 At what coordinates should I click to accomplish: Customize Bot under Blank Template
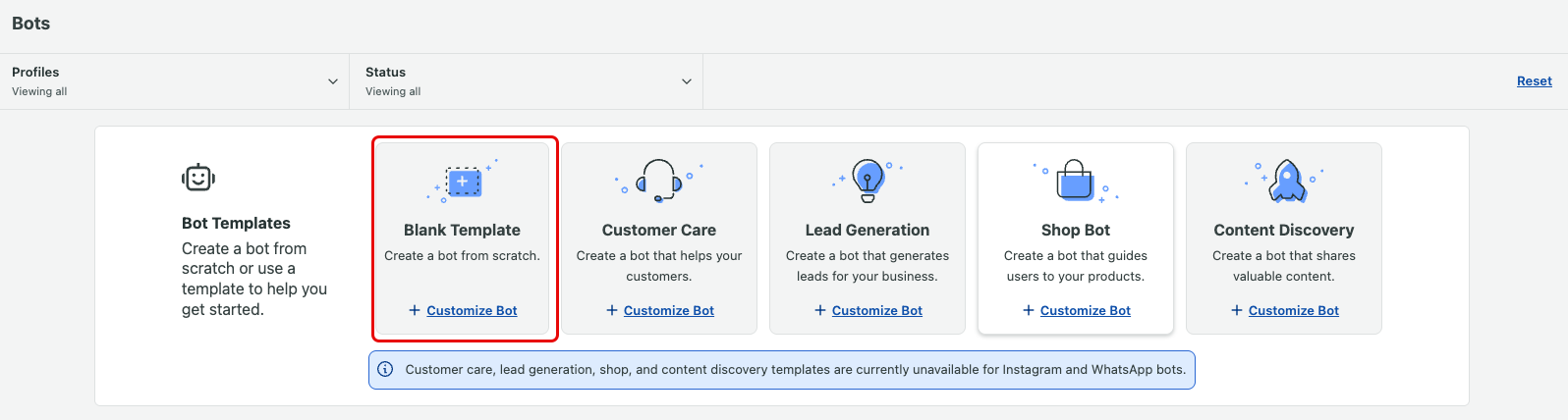tap(472, 310)
